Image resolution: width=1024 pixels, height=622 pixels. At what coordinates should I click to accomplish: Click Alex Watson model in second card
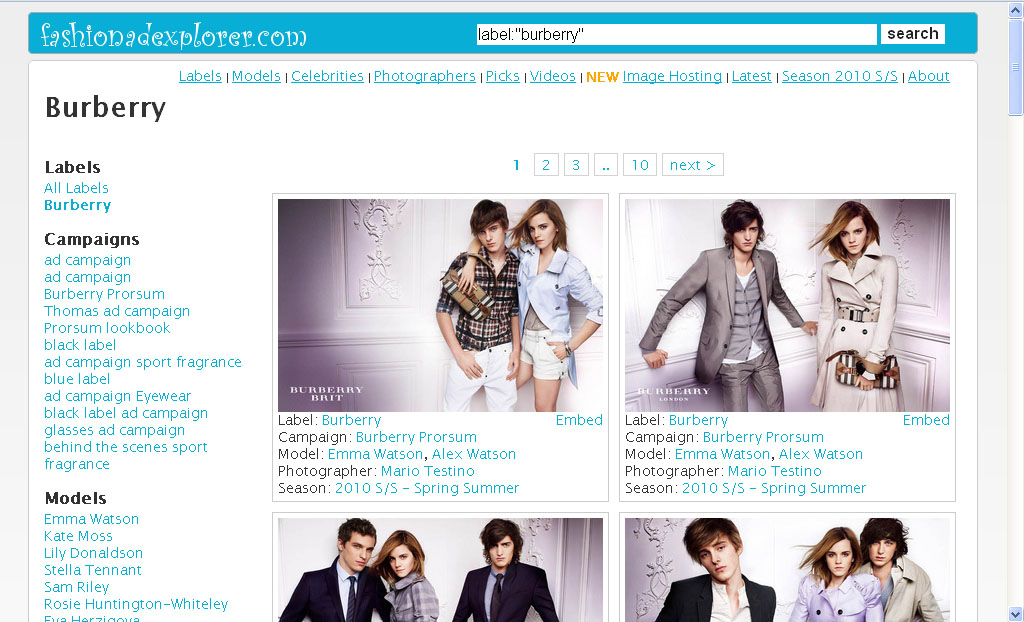pos(821,454)
